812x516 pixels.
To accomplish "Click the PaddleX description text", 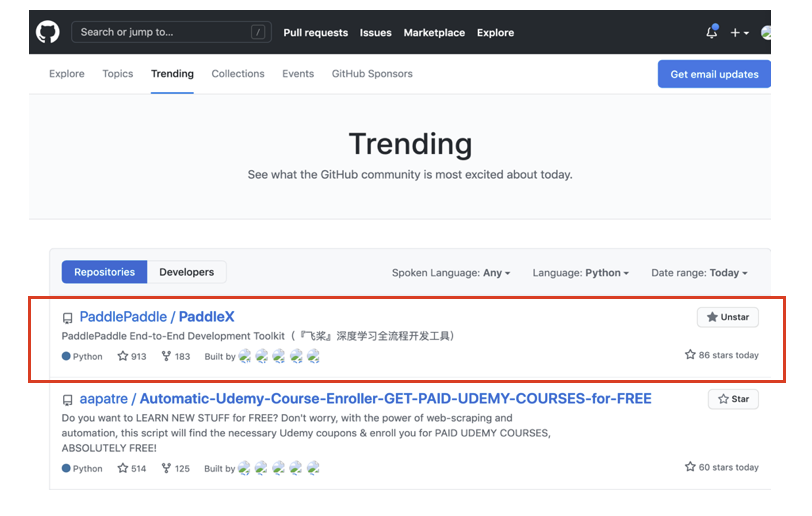I will click(x=258, y=336).
